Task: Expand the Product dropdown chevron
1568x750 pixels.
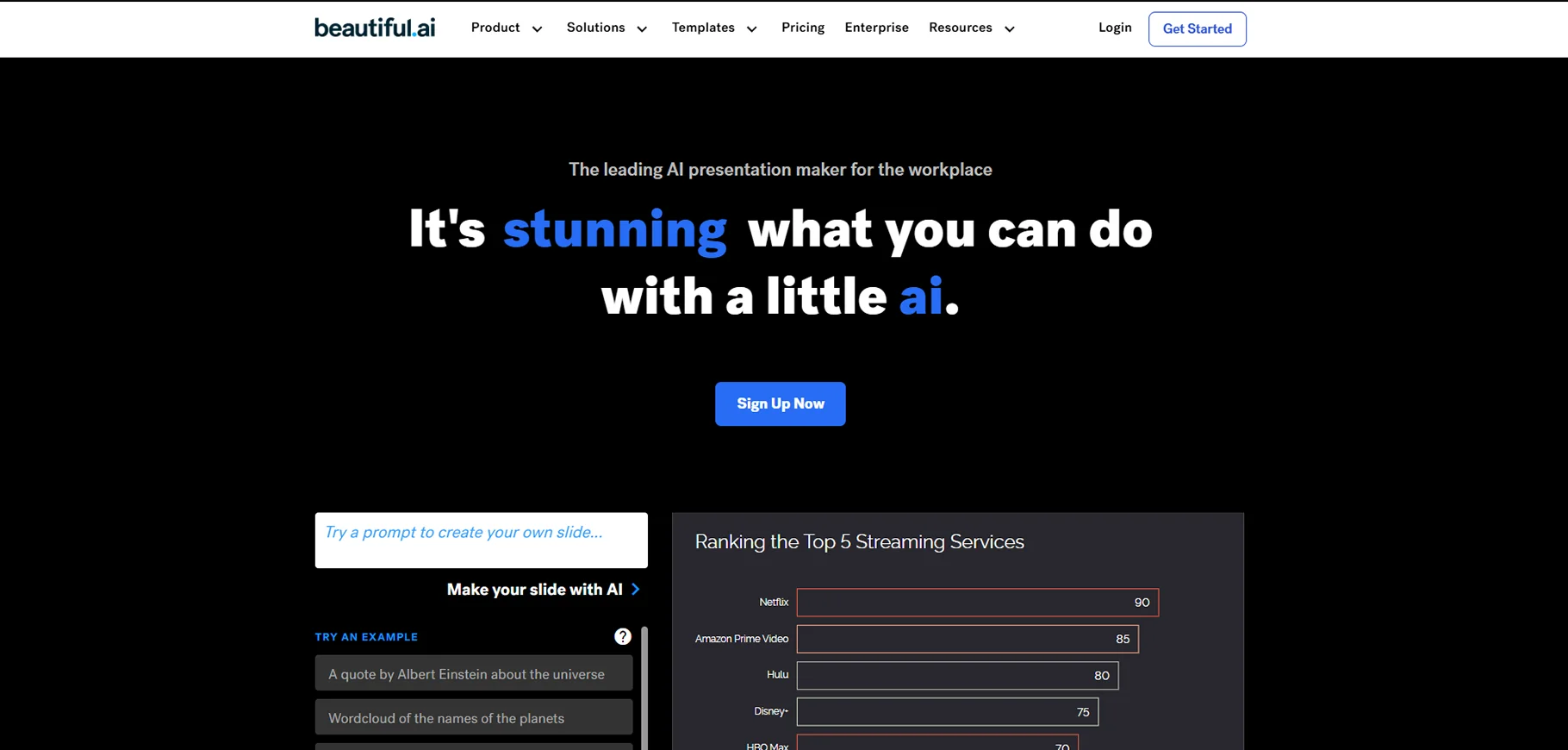Action: point(537,29)
